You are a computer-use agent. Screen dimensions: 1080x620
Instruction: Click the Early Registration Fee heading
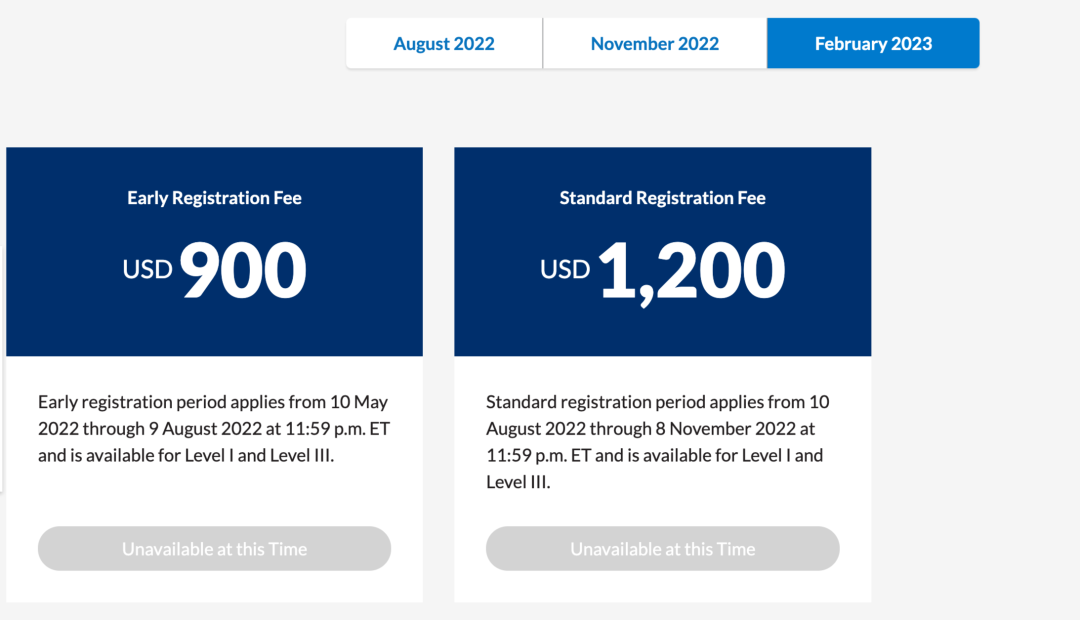tap(214, 198)
